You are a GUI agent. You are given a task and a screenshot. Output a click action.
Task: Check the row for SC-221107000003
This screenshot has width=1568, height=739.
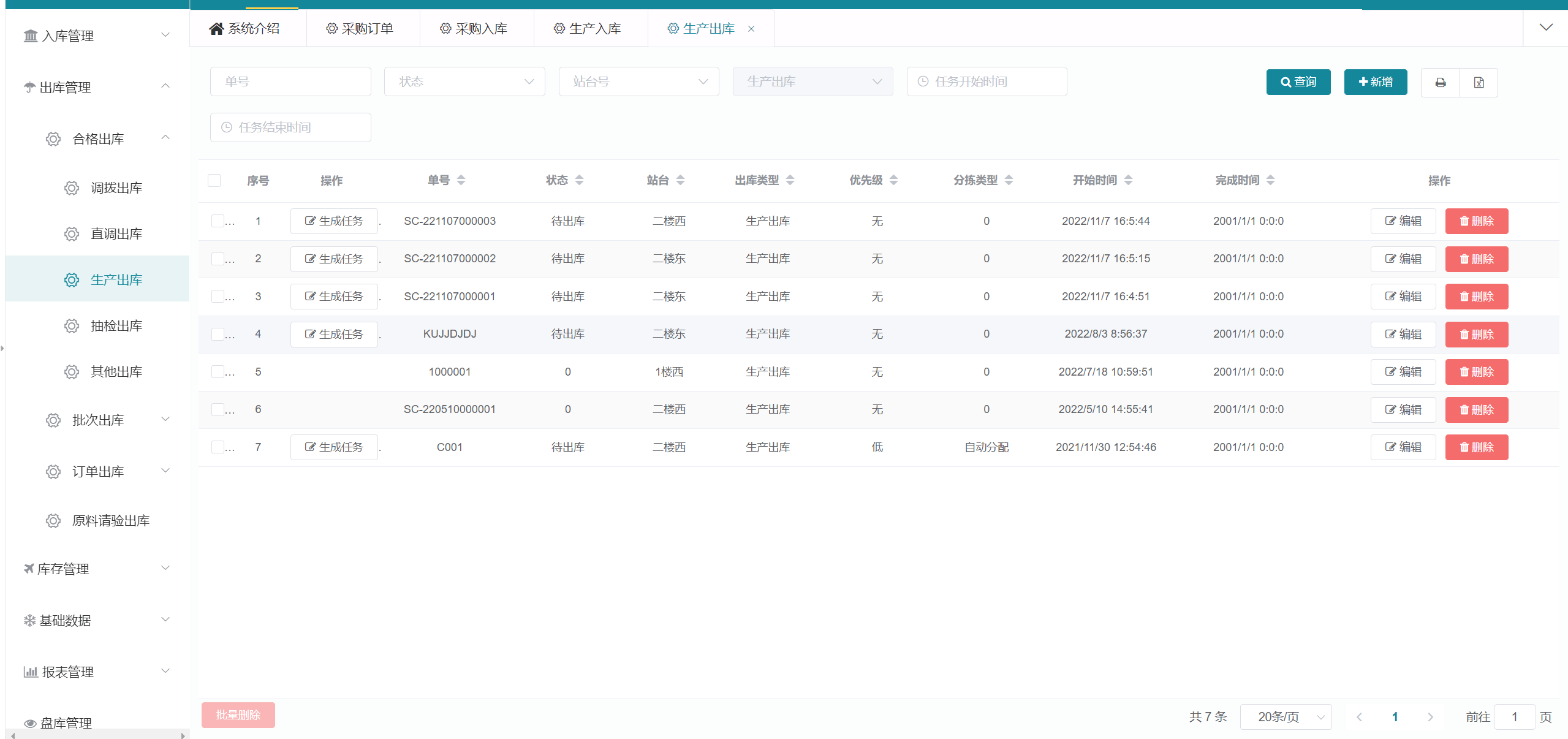218,221
